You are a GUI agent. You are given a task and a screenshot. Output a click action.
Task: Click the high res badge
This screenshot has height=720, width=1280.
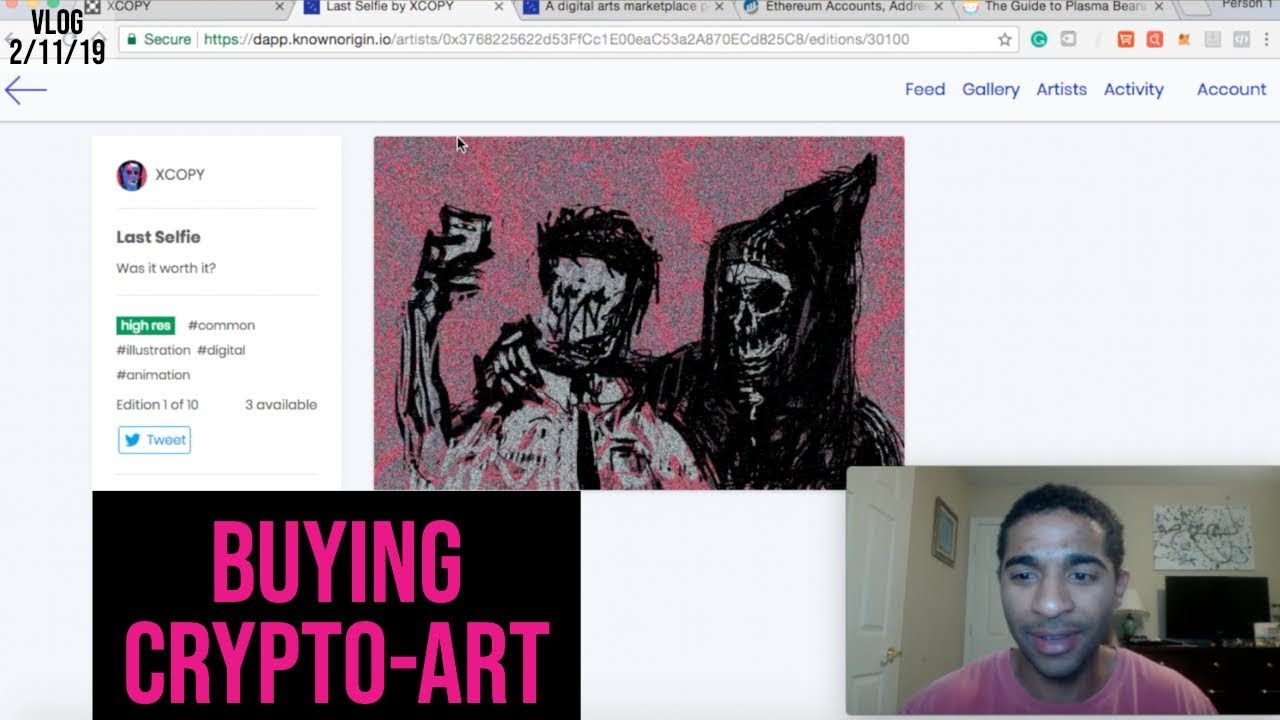point(146,325)
